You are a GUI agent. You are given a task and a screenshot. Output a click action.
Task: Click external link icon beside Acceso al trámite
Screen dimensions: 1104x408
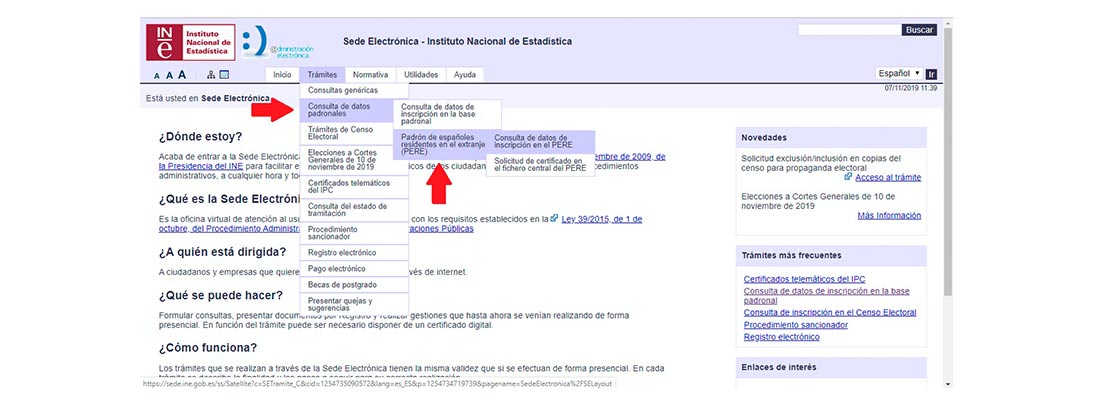point(848,176)
